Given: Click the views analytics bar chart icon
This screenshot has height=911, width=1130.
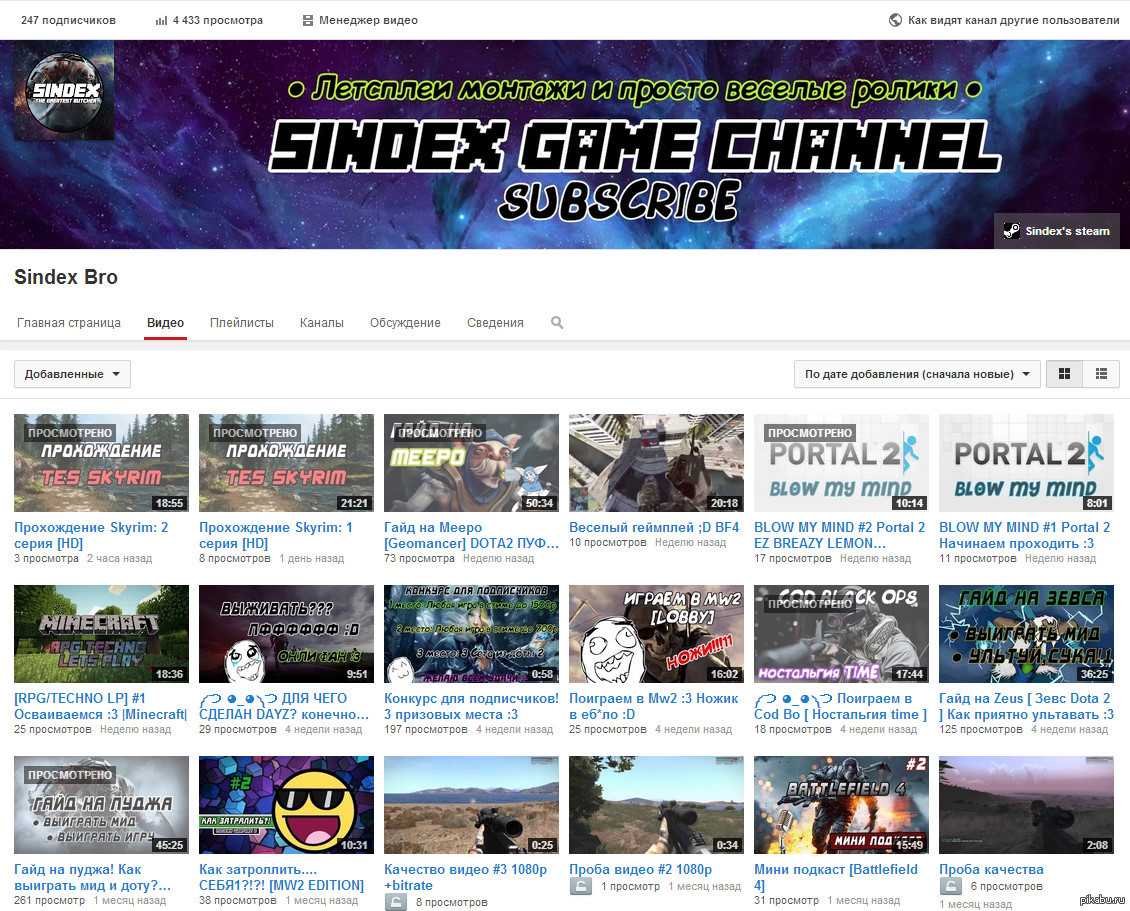Looking at the screenshot, I should point(162,20).
